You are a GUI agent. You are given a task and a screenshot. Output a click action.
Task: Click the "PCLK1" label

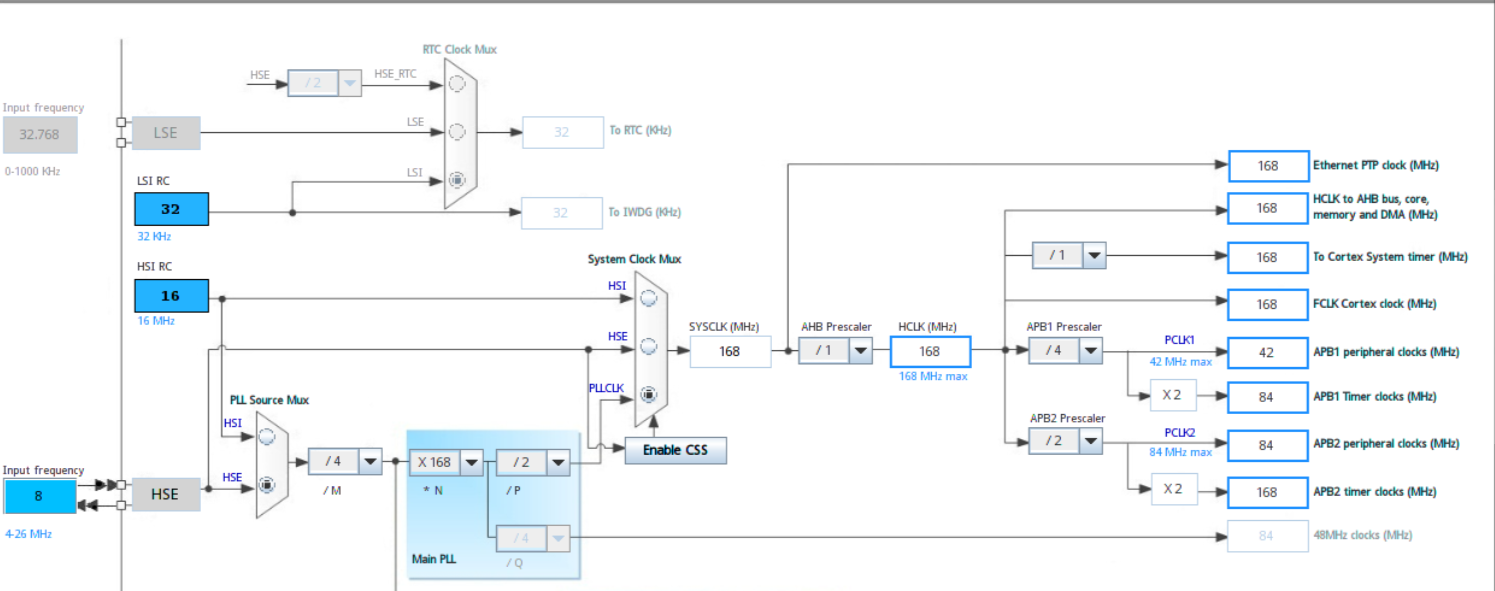tap(1180, 341)
